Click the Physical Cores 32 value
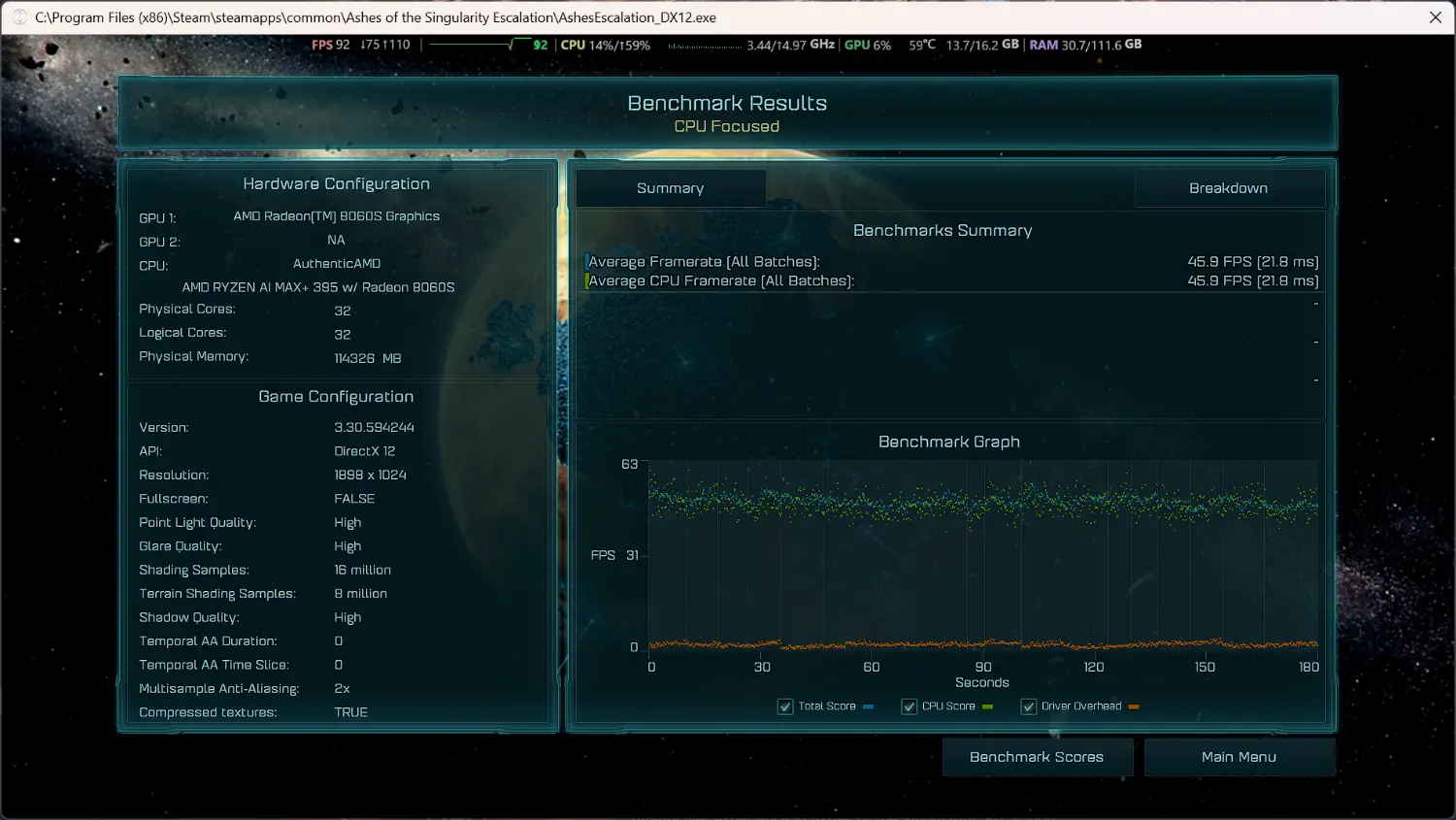The image size is (1456, 820). click(x=343, y=311)
